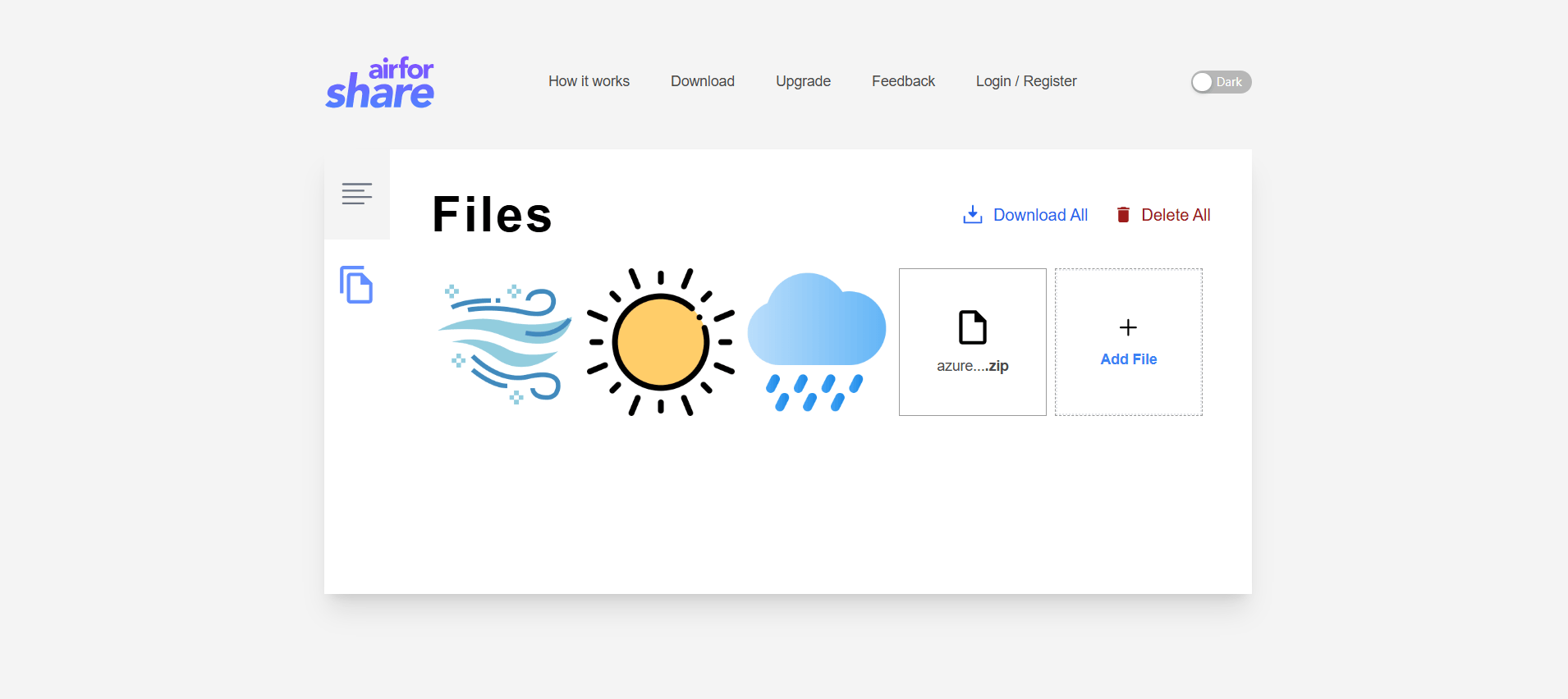Click the red Delete All trash icon

pos(1123,215)
